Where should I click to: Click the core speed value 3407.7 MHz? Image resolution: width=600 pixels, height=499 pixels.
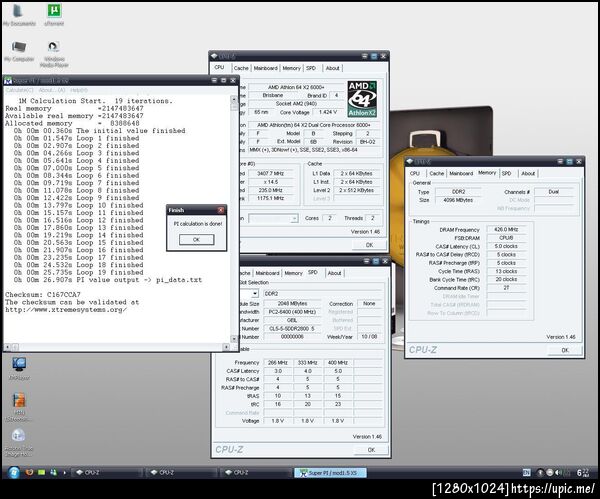click(x=271, y=173)
